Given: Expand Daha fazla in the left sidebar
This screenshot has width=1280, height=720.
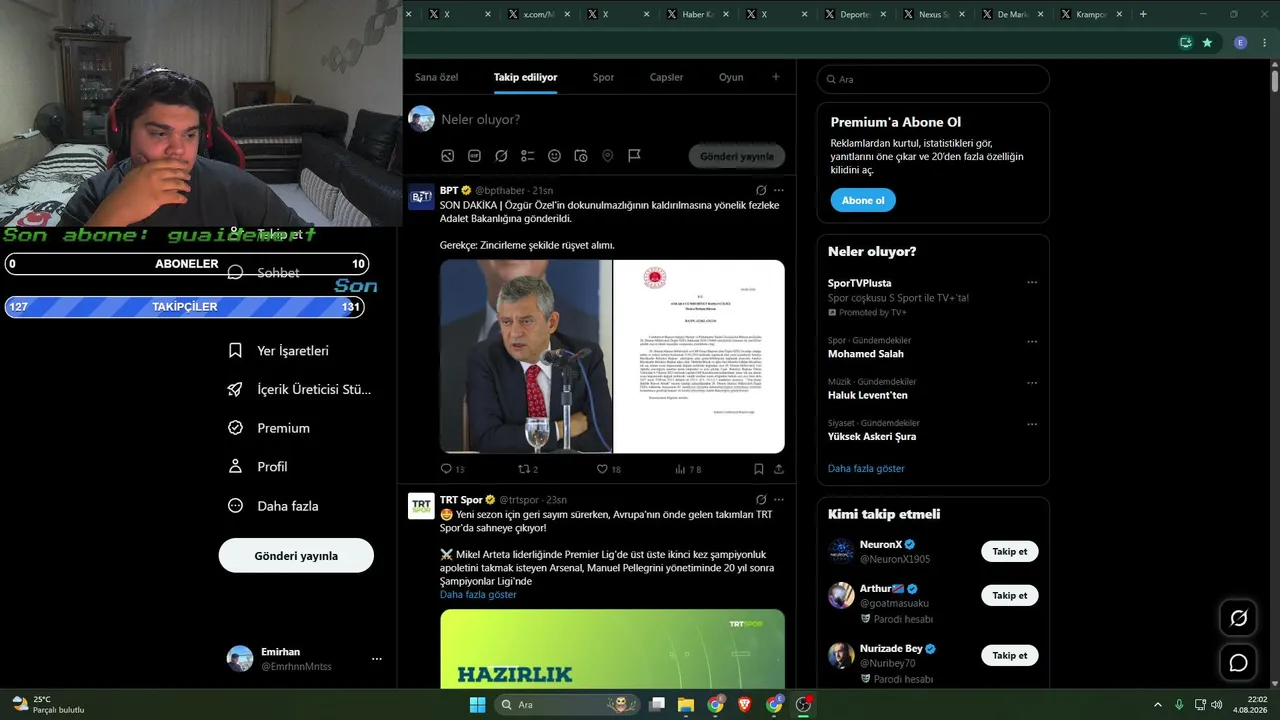Looking at the screenshot, I should 273,506.
